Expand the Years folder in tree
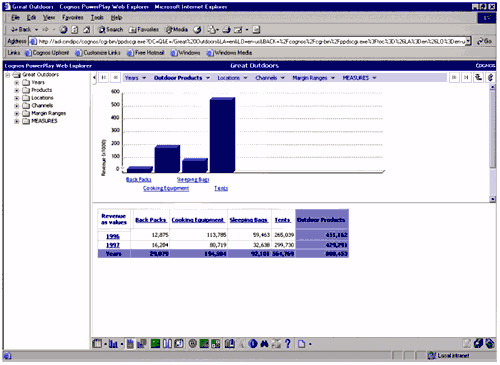 (x=17, y=82)
